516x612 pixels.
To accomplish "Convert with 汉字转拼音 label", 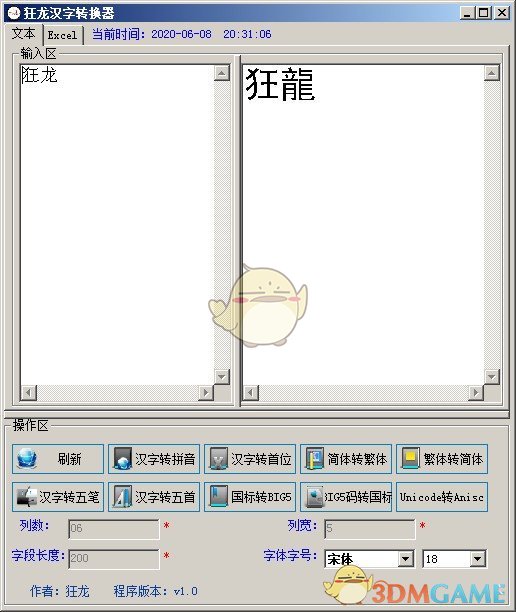I will [x=165, y=459].
